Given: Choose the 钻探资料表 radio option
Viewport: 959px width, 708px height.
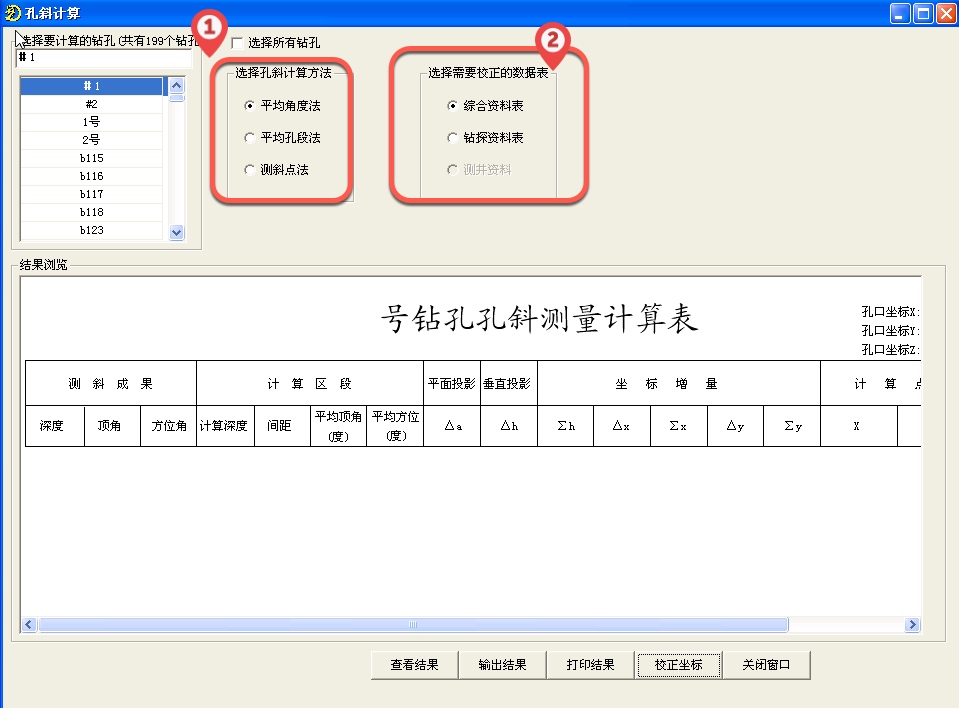Looking at the screenshot, I should click(453, 138).
